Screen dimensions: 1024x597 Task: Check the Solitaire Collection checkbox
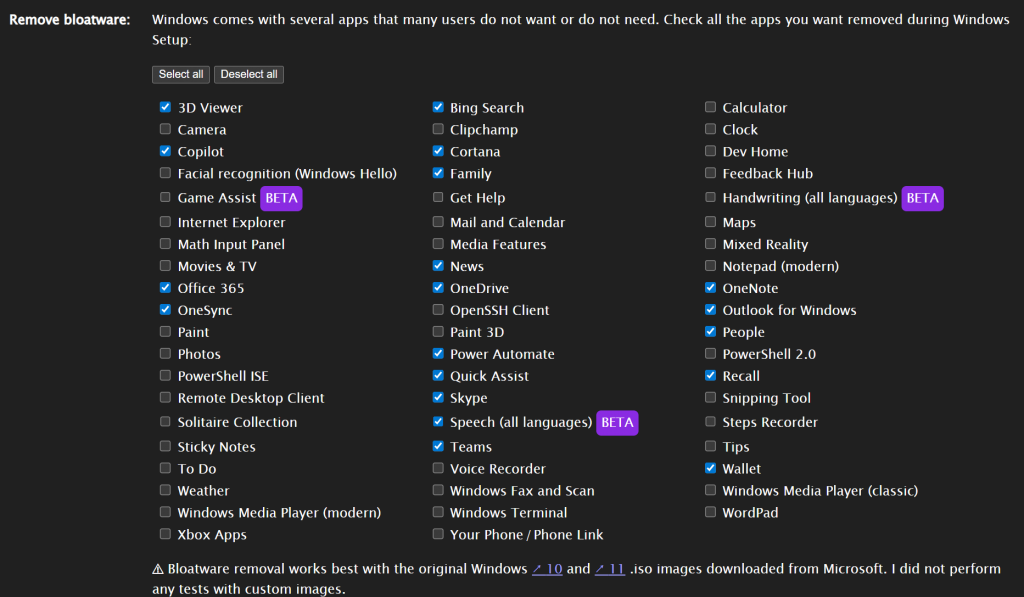(x=165, y=422)
